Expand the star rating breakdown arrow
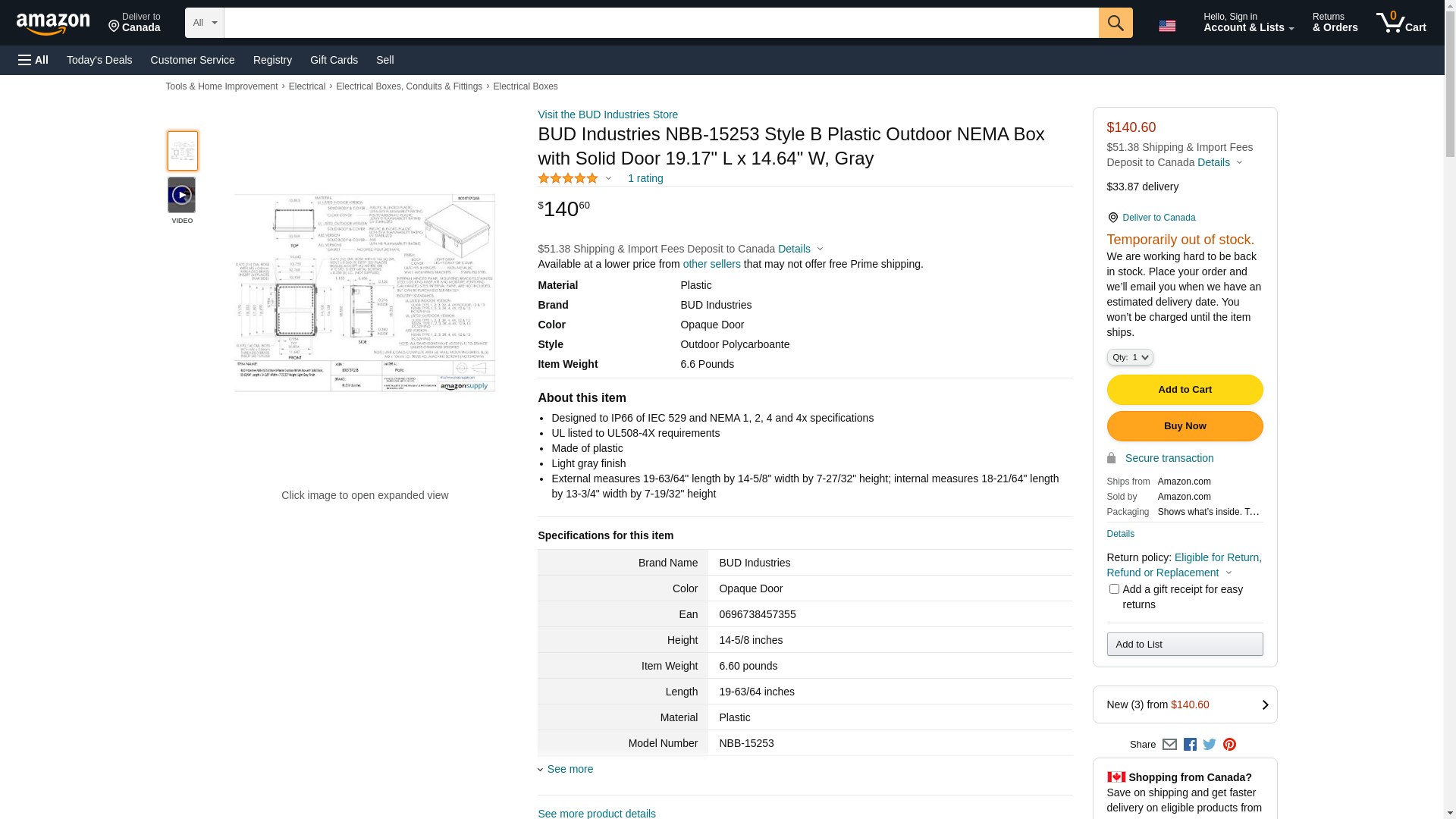This screenshot has width=1456, height=819. coord(608,179)
